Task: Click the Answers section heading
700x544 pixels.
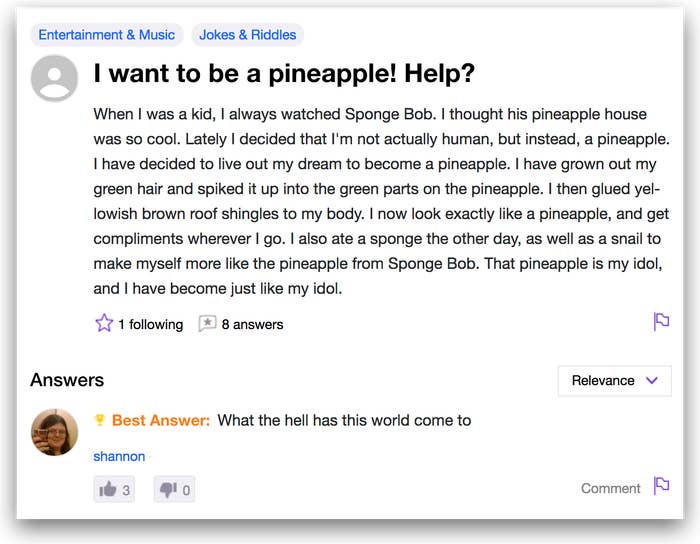Action: [67, 380]
